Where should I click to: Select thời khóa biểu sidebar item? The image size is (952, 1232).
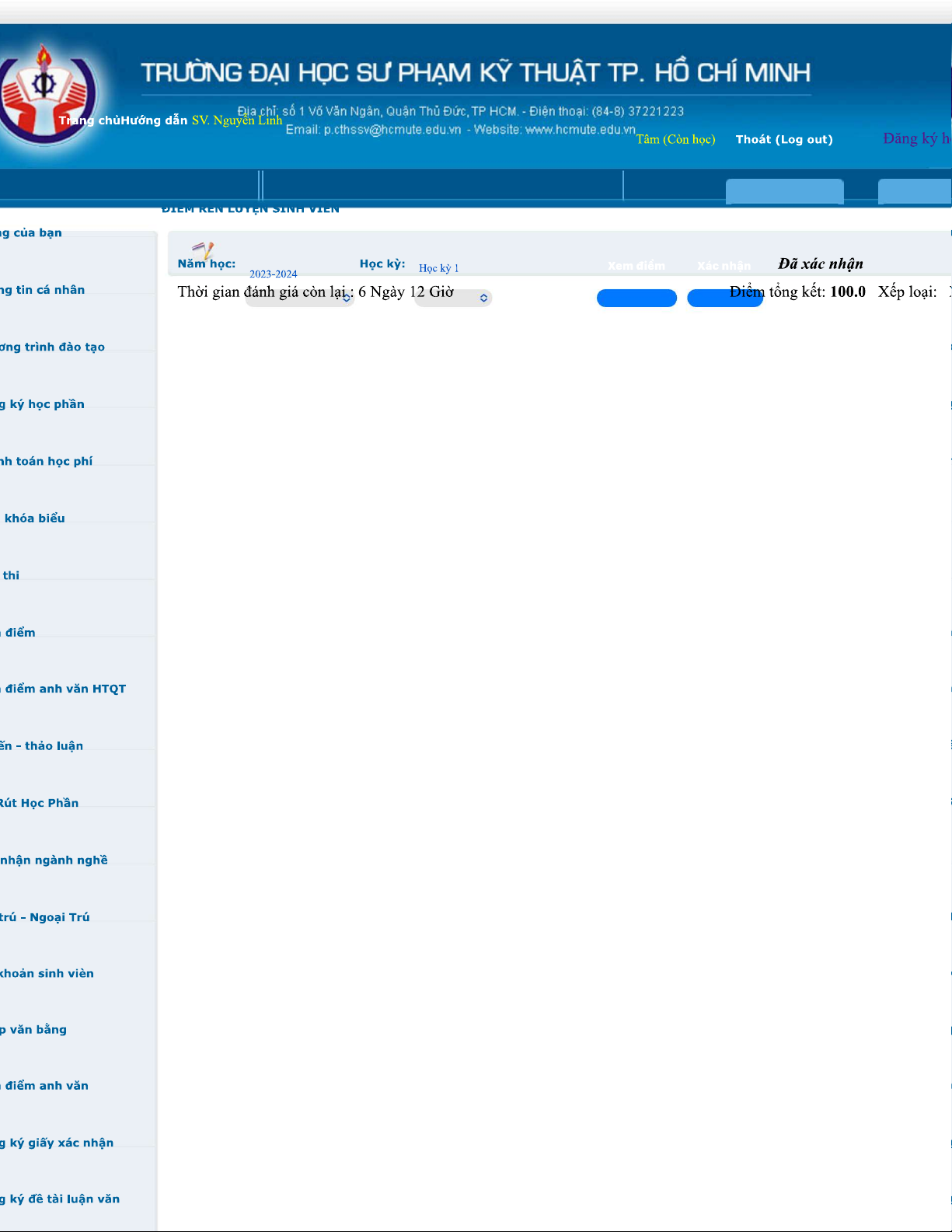tap(34, 518)
